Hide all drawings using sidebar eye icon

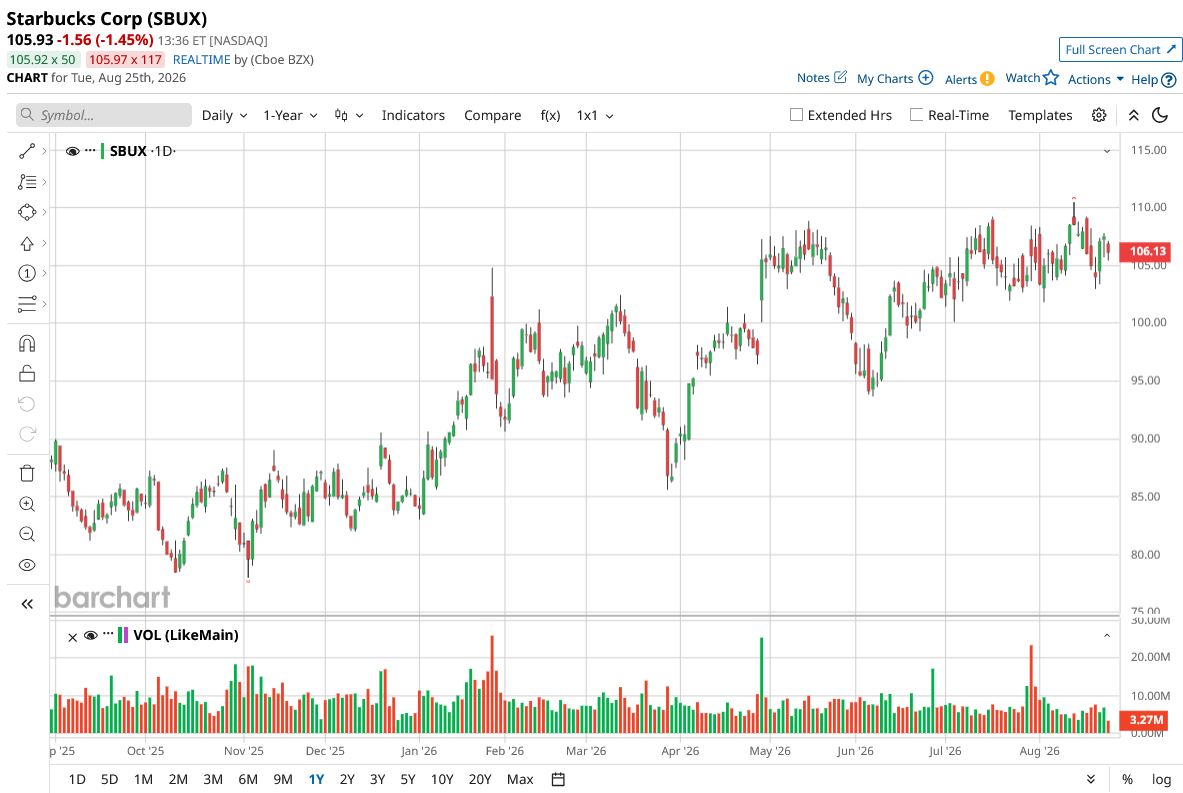26,565
